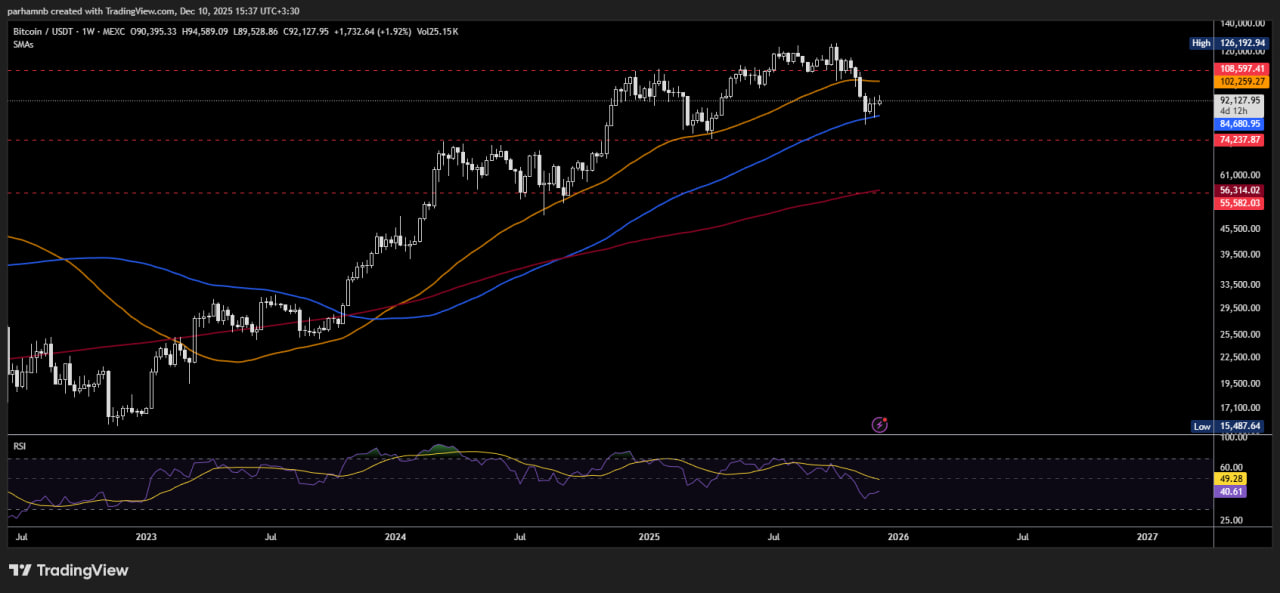Select the blue 84,680.95 SMA price tag
The image size is (1280, 593).
1241,124
